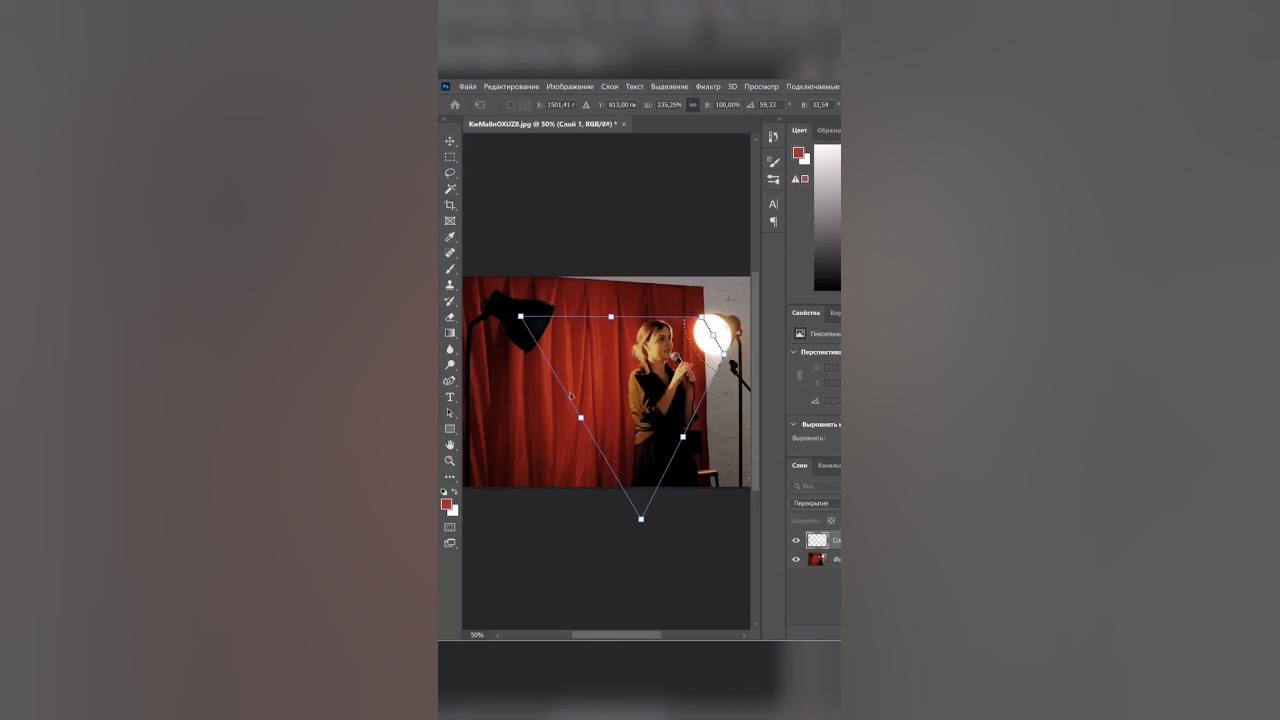Select the Blur tool

point(450,349)
